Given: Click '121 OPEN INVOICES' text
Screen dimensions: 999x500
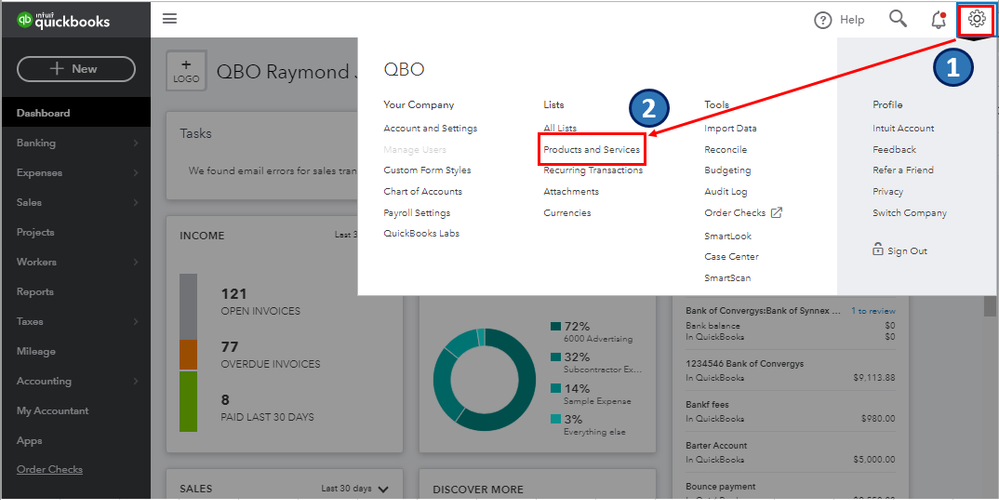Looking at the screenshot, I should (x=260, y=302).
